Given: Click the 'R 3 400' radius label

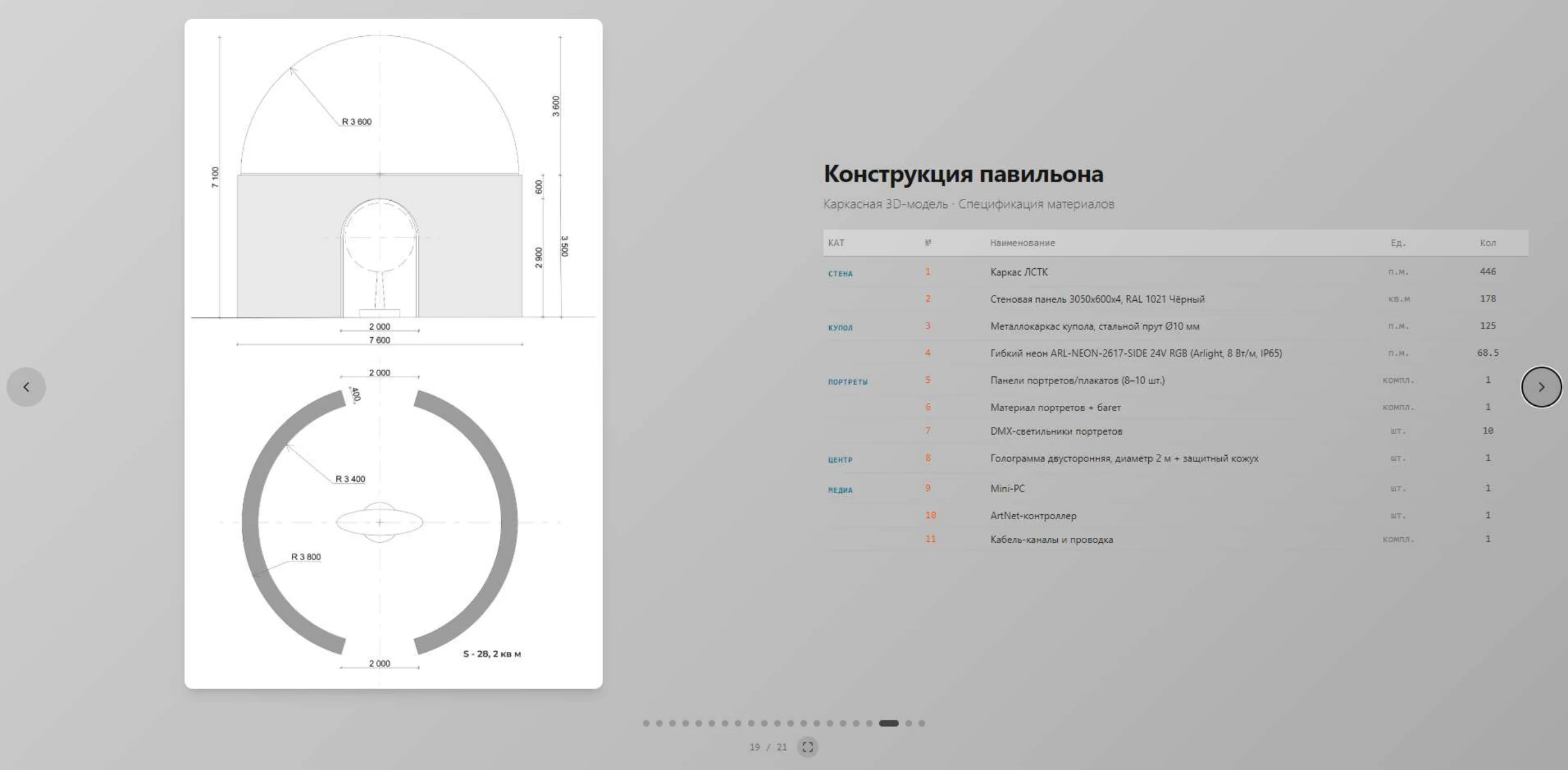Looking at the screenshot, I should pos(350,479).
